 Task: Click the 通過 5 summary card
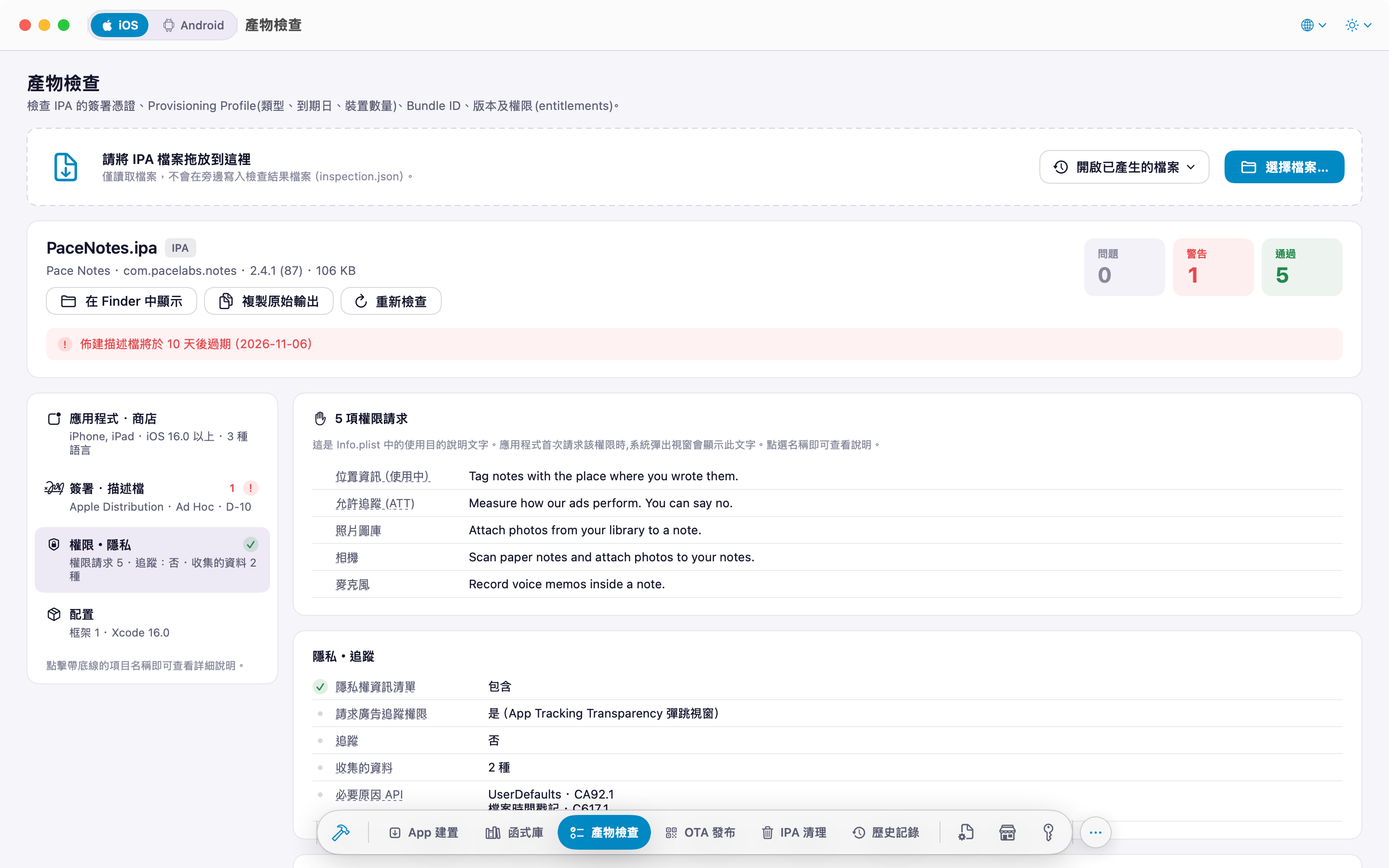pos(1302,267)
